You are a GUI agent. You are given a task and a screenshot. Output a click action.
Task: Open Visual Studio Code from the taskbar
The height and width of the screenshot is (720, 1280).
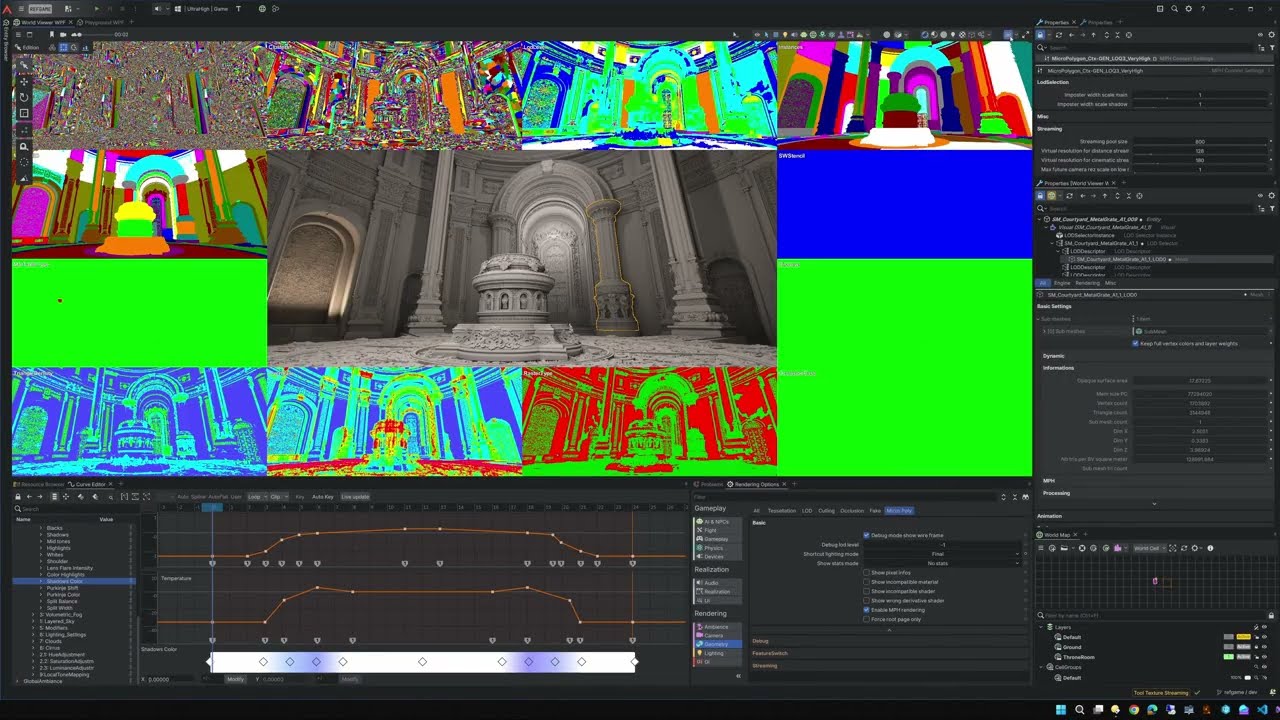tap(1262, 709)
